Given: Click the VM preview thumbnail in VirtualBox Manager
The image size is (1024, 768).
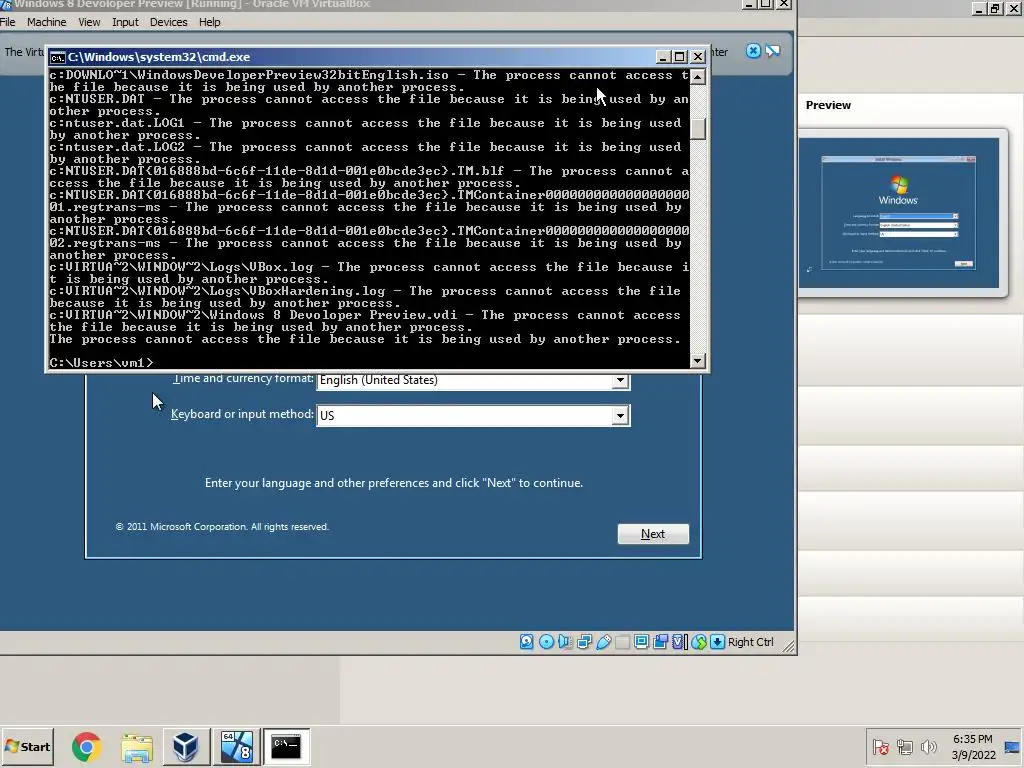Looking at the screenshot, I should pos(899,212).
